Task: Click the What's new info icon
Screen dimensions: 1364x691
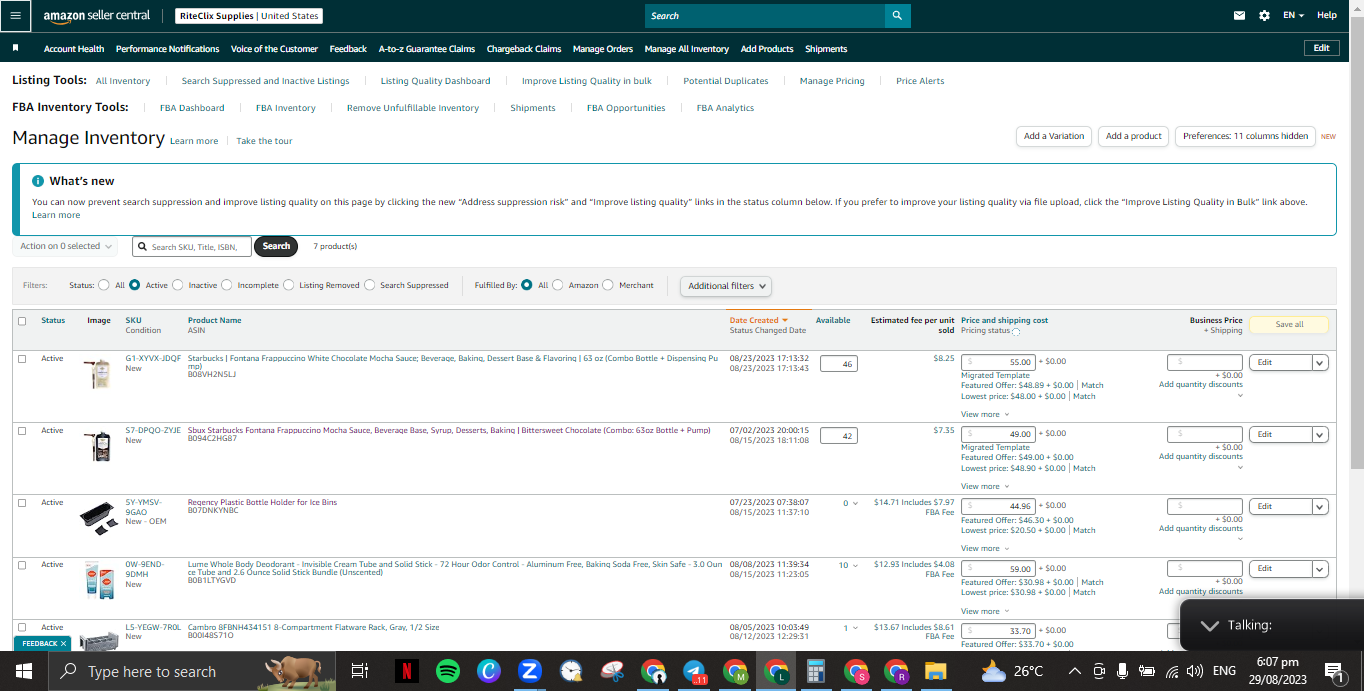Action: pos(38,181)
